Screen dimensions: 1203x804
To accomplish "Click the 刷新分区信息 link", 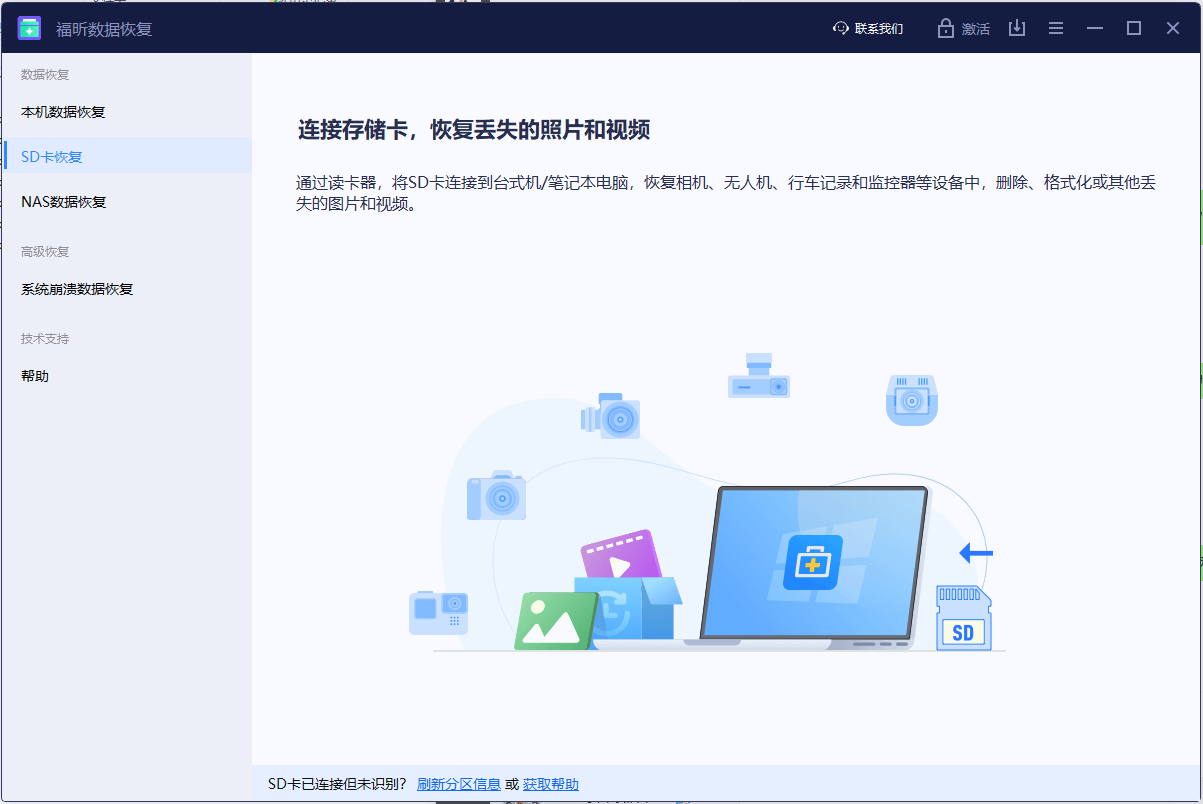I will pos(459,784).
